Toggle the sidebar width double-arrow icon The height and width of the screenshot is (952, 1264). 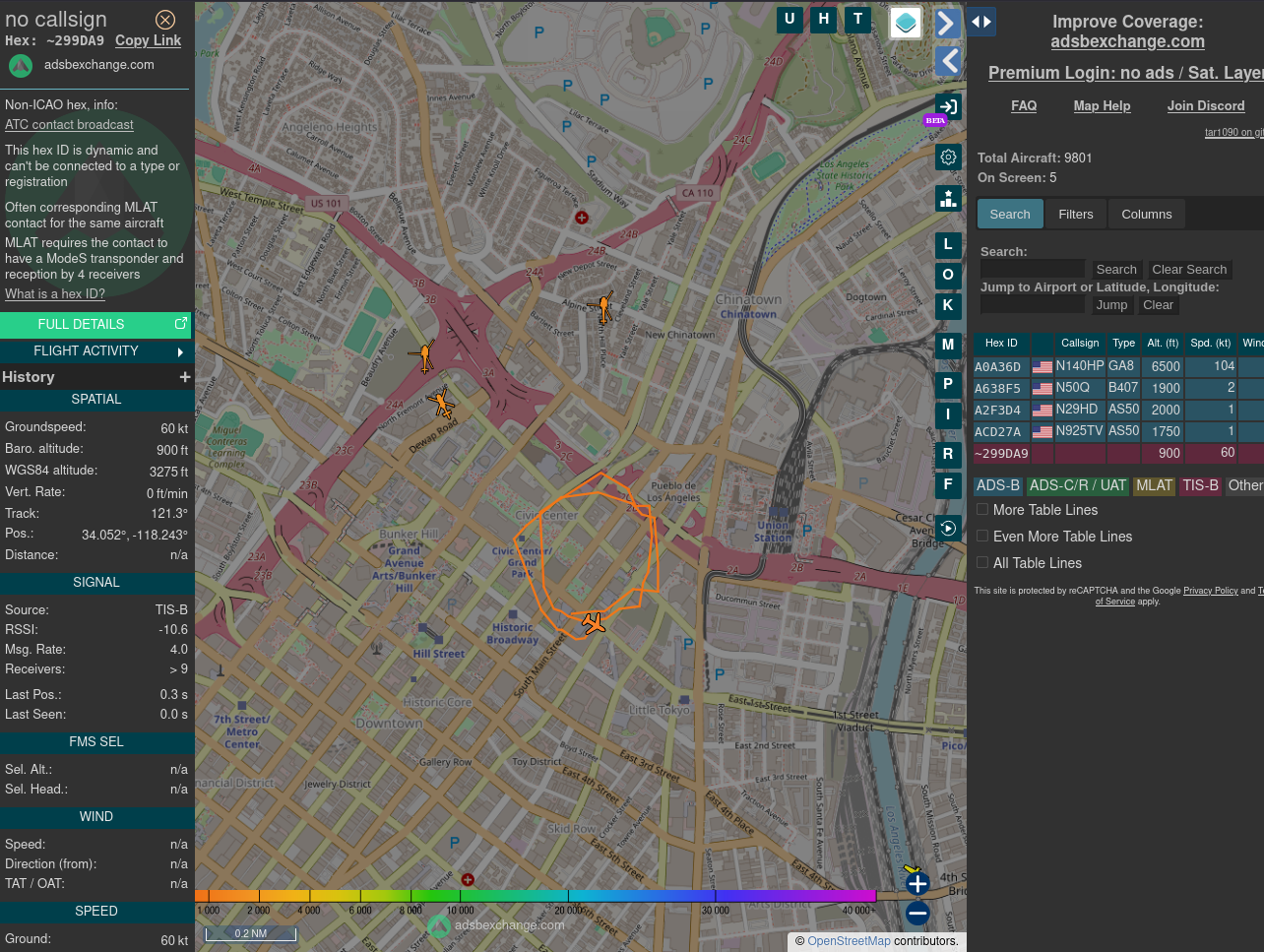pyautogui.click(x=981, y=22)
